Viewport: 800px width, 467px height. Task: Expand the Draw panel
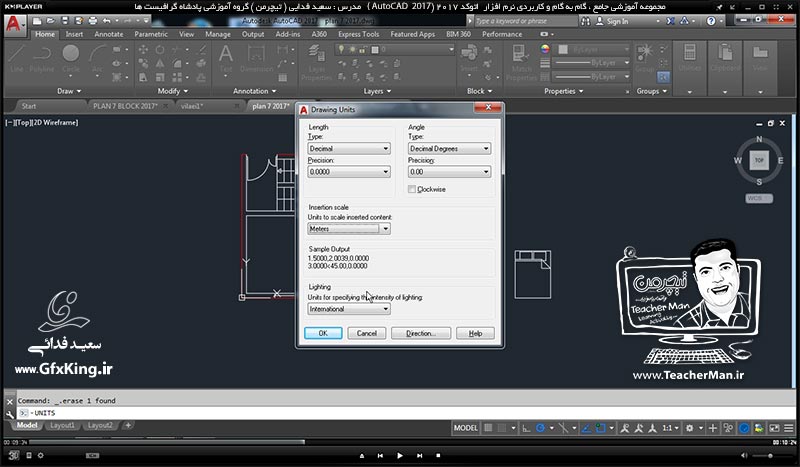[x=69, y=91]
